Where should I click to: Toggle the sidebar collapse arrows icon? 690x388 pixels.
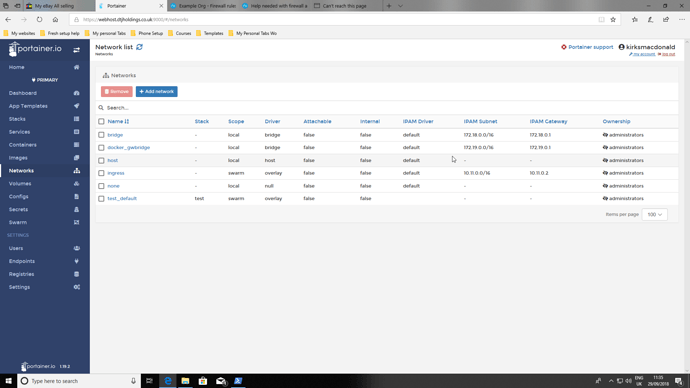click(x=77, y=50)
